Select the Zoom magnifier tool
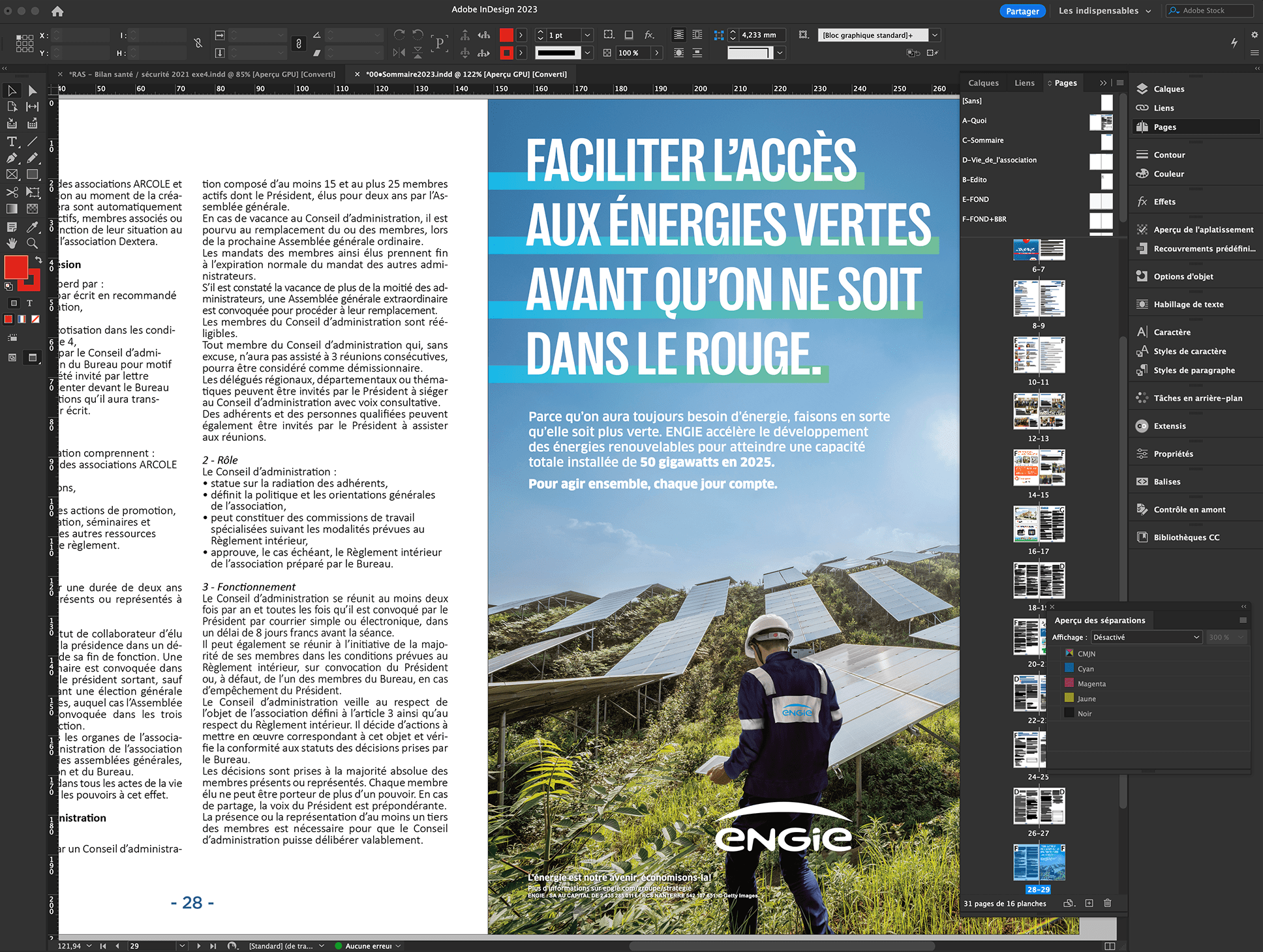Viewport: 1263px width, 952px height. (x=33, y=243)
